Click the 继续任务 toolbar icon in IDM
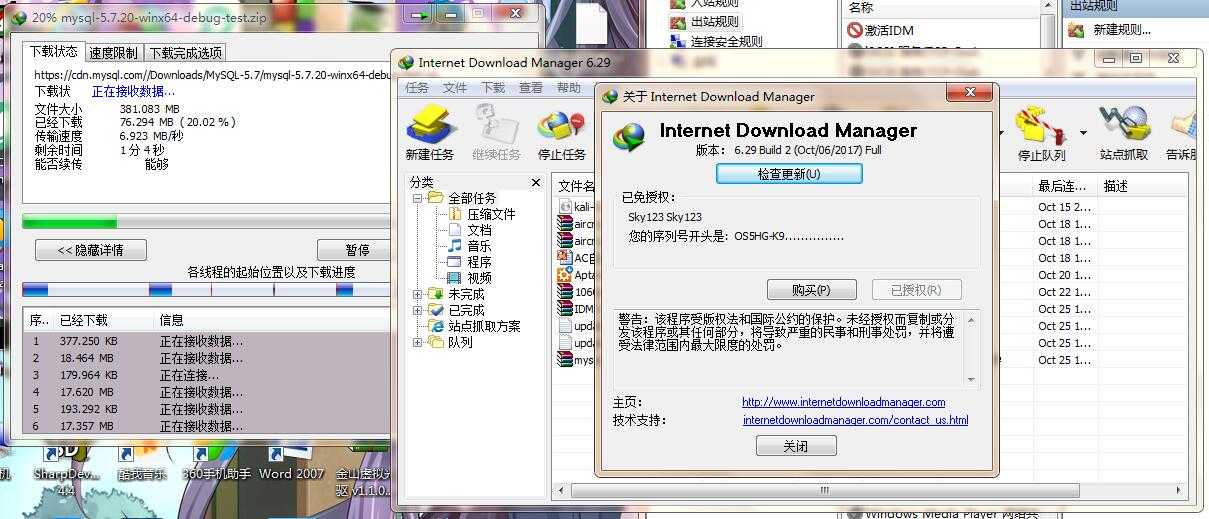1209x519 pixels. click(x=496, y=133)
